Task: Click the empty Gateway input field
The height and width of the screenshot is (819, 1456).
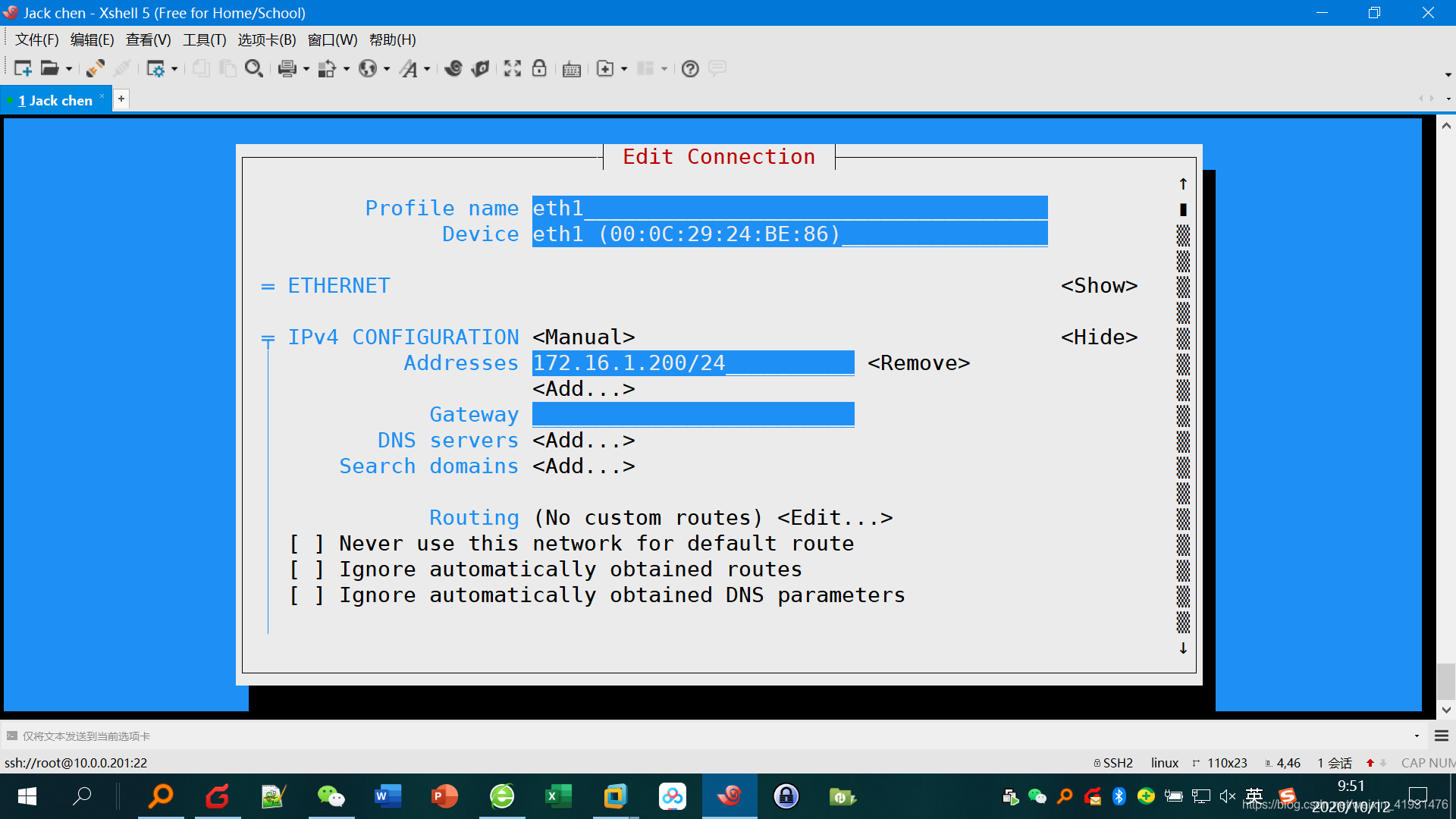Action: pos(692,415)
